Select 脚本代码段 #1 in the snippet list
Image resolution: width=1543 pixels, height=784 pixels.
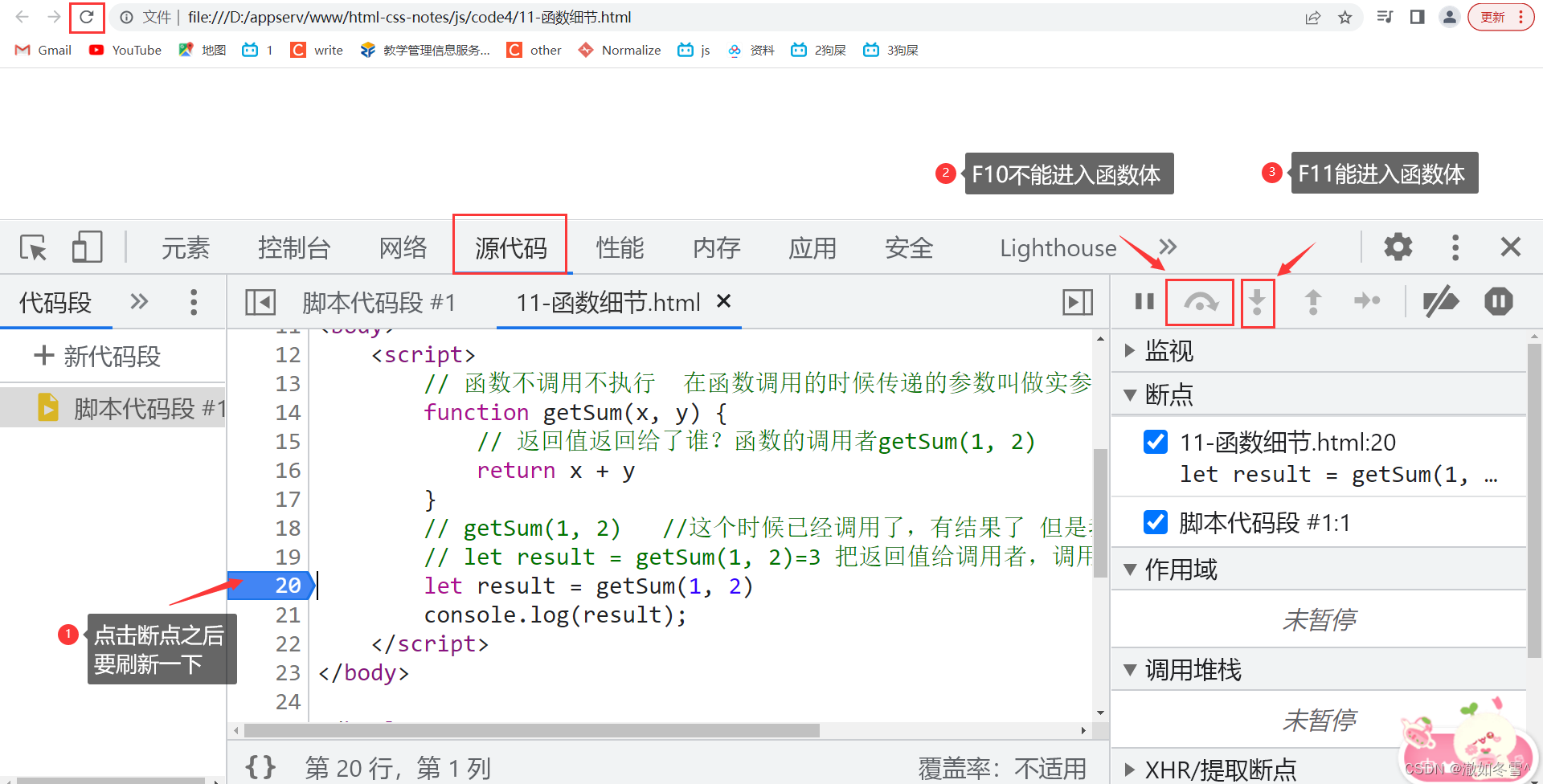coord(113,408)
